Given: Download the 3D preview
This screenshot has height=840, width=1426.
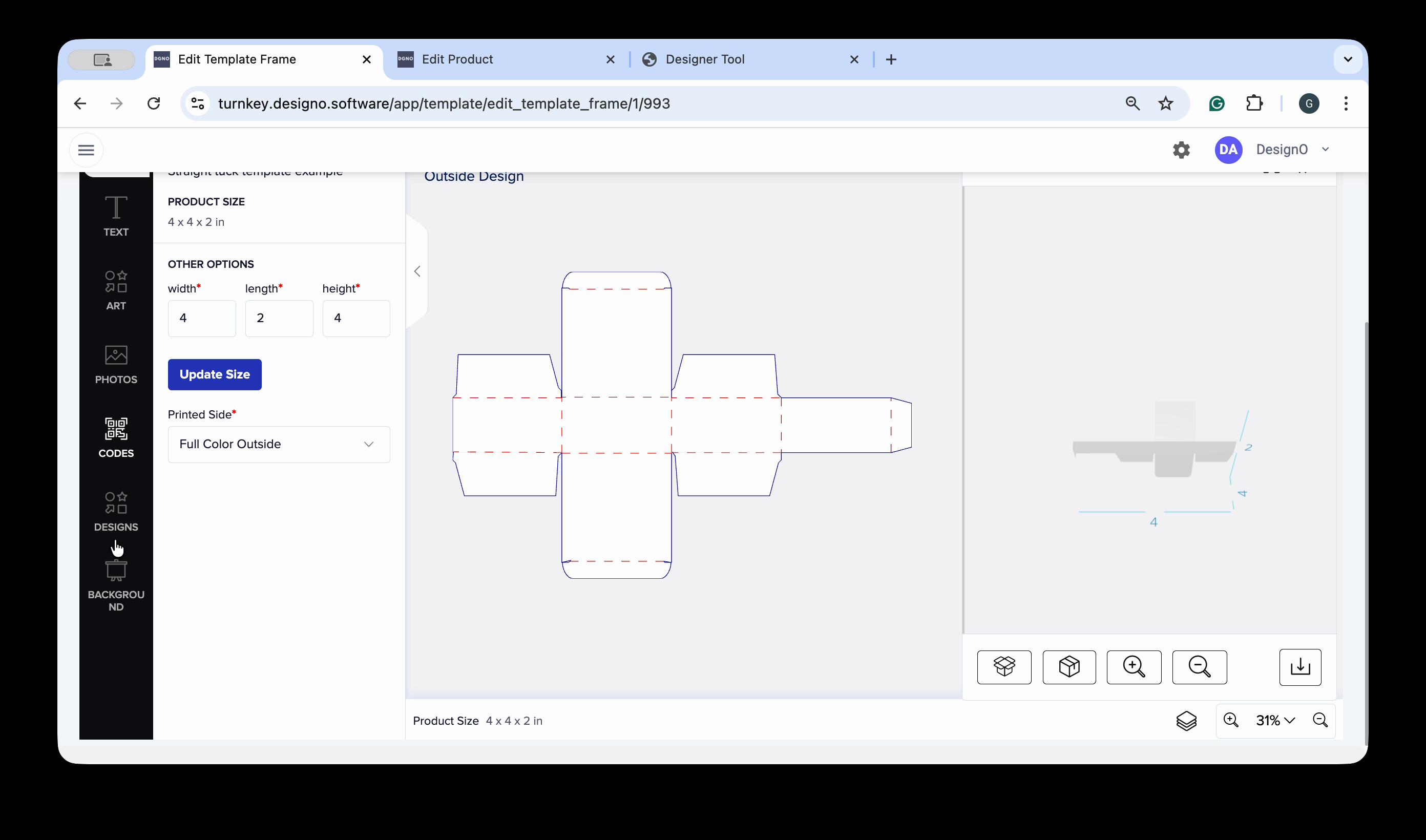Looking at the screenshot, I should tap(1300, 667).
